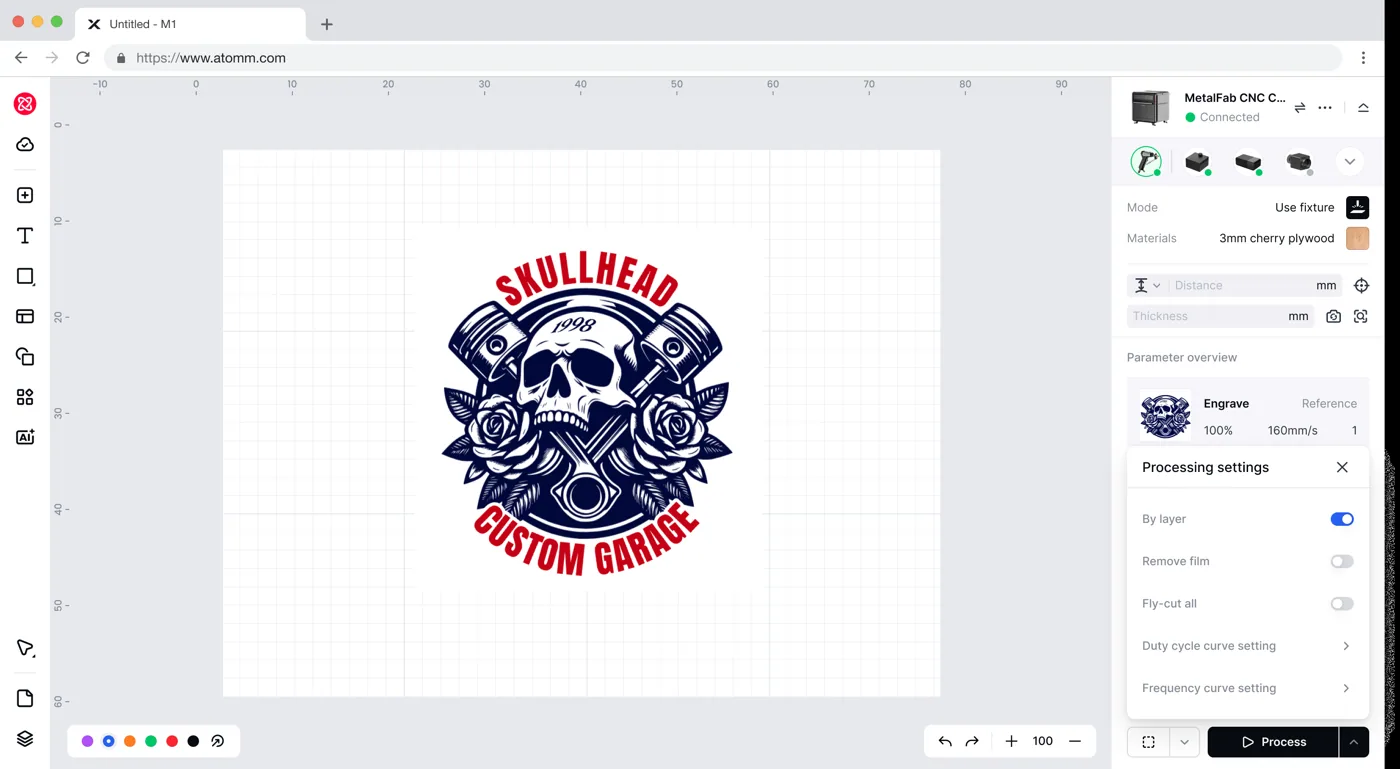Click the switch device arrows icon
The image size is (1400, 769).
click(x=1300, y=107)
